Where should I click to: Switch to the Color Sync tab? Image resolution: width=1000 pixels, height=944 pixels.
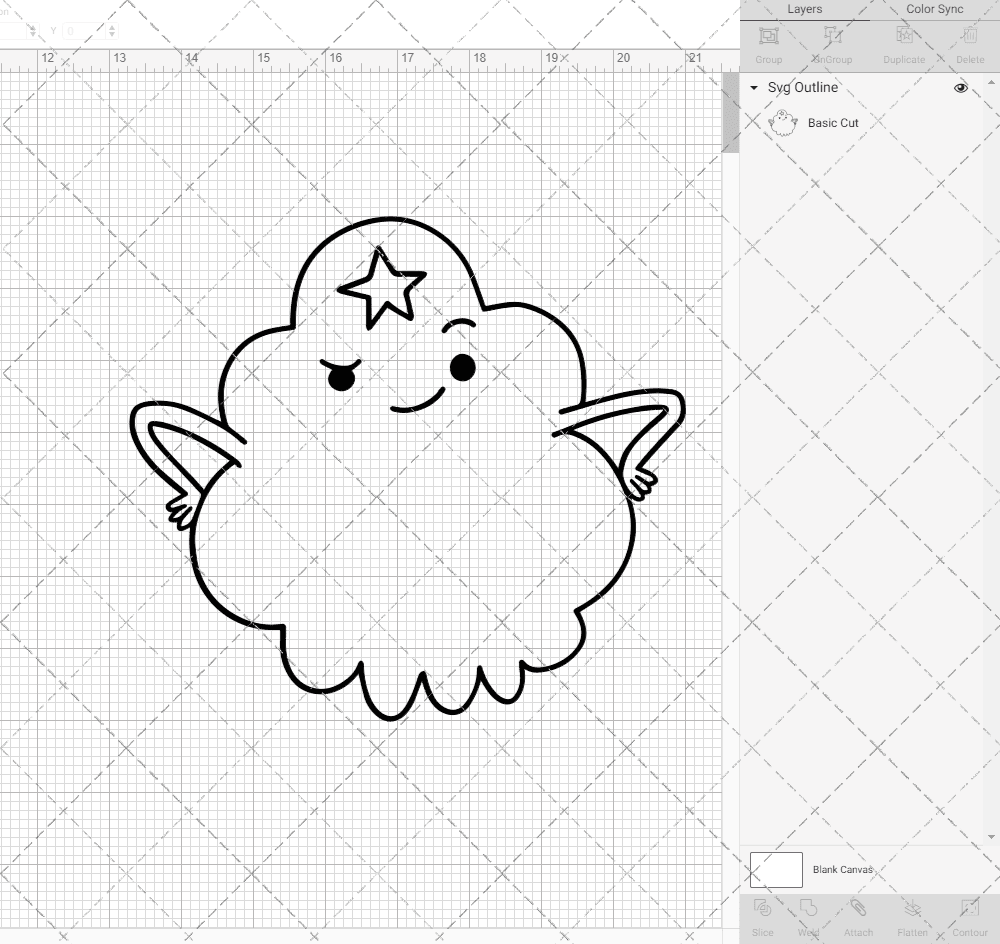click(935, 9)
